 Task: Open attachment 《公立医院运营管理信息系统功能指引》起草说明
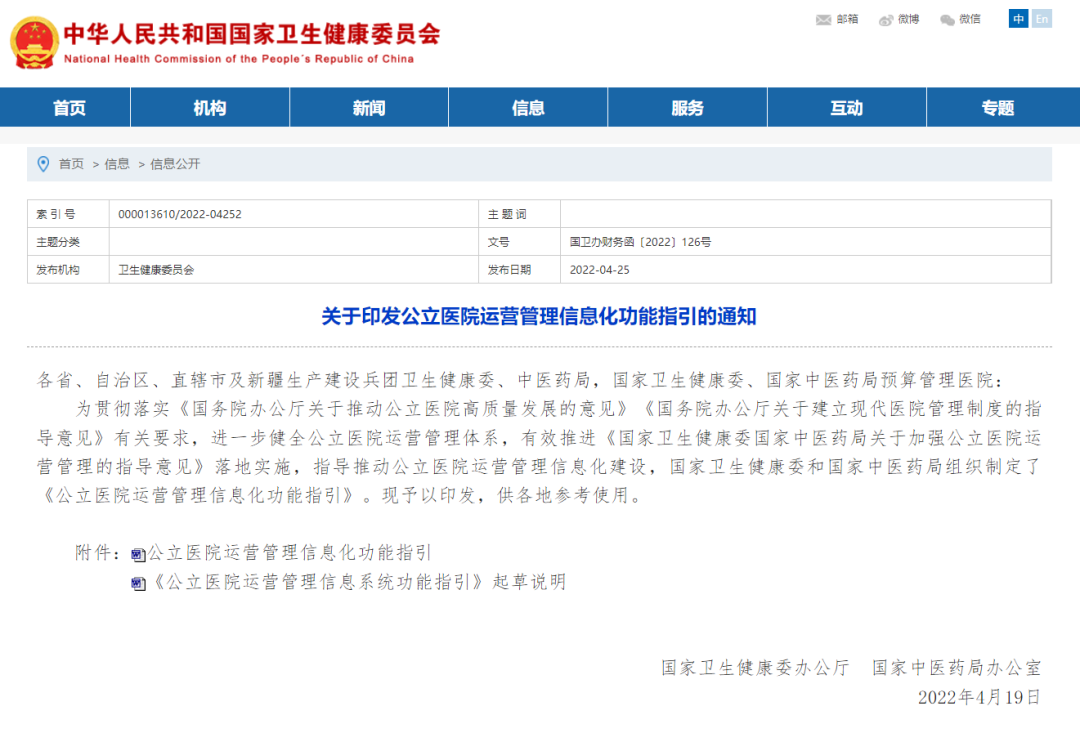coord(358,582)
